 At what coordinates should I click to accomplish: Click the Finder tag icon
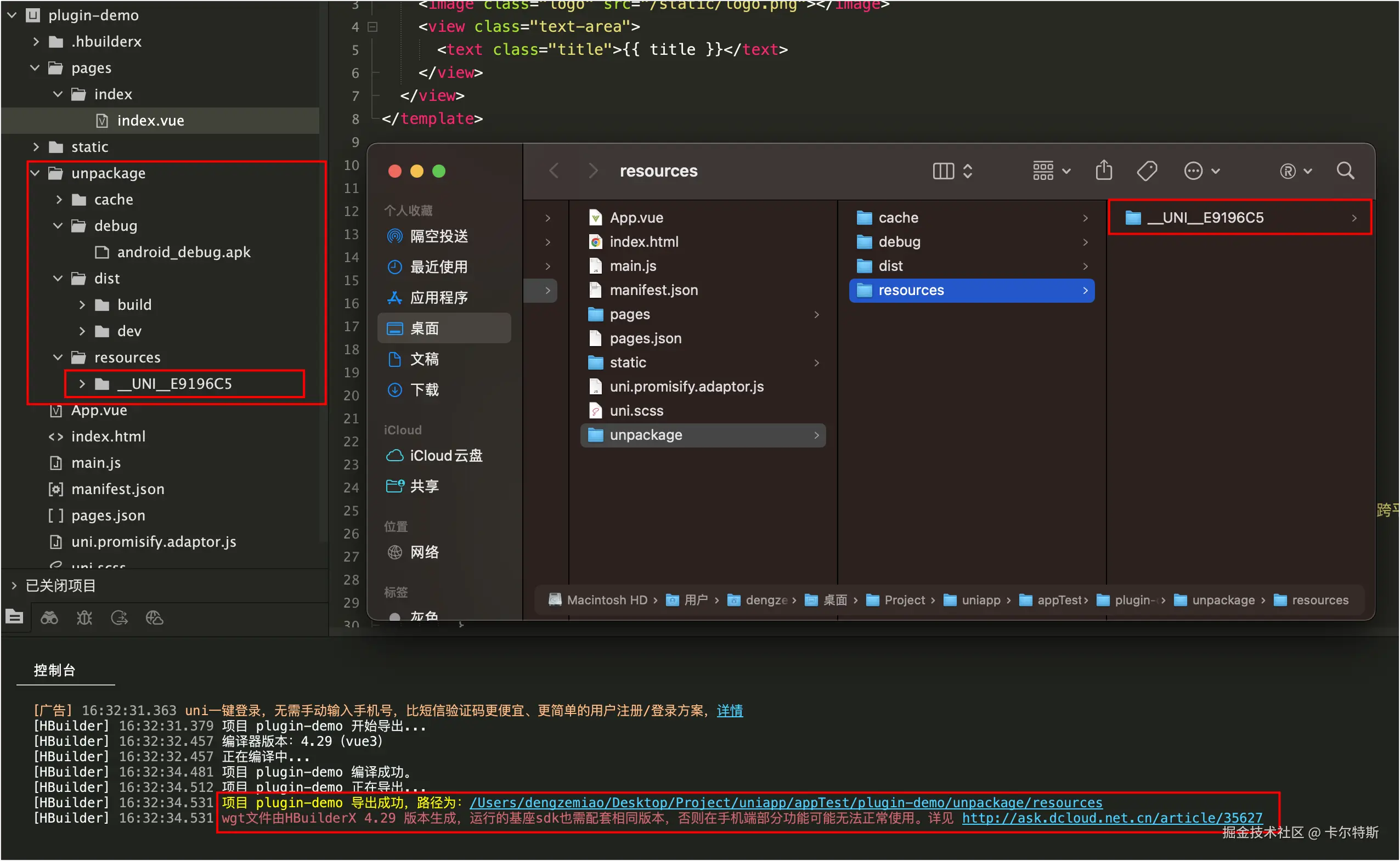click(x=1146, y=171)
